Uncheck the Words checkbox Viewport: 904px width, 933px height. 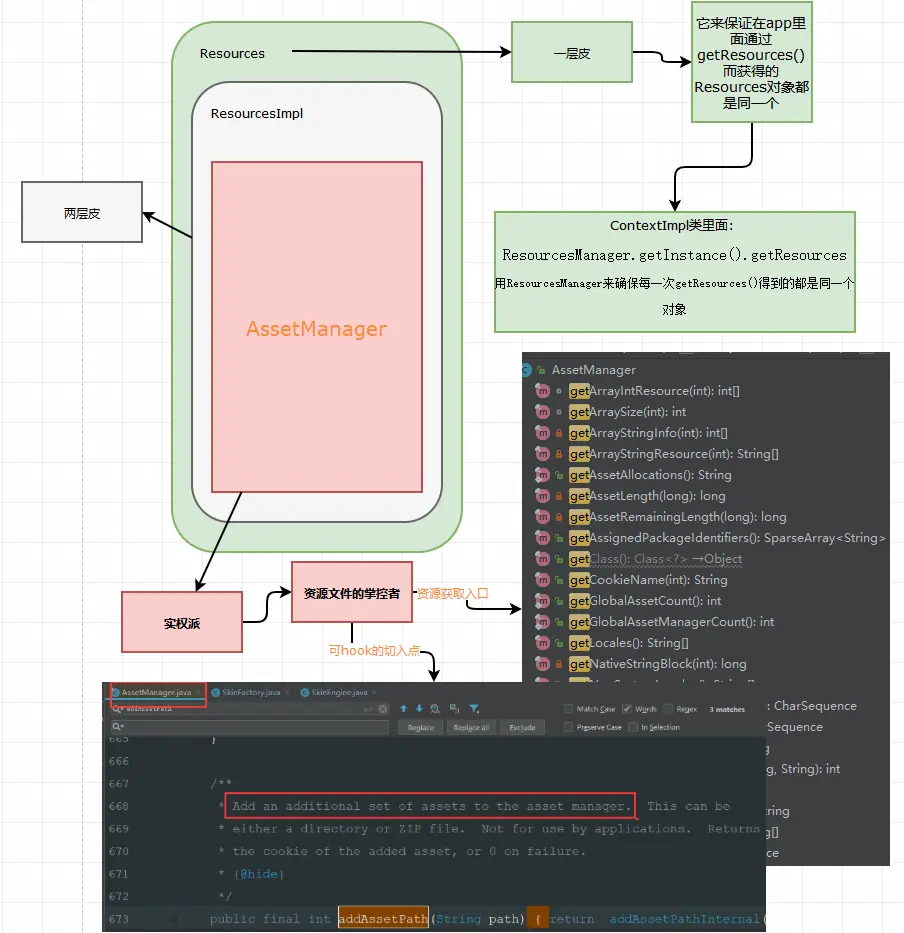coord(627,709)
